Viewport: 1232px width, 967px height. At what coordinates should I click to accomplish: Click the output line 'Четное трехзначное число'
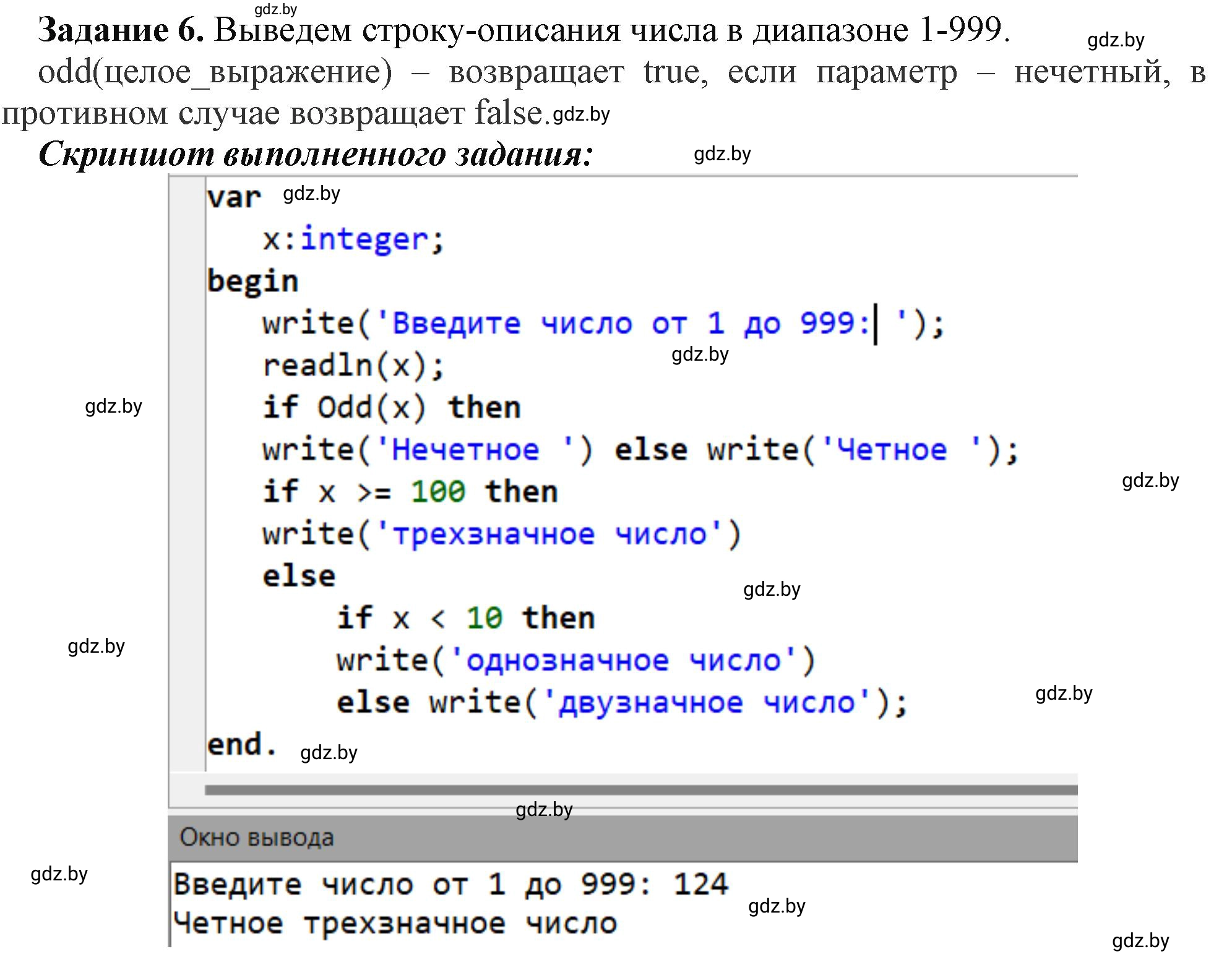click(395, 924)
